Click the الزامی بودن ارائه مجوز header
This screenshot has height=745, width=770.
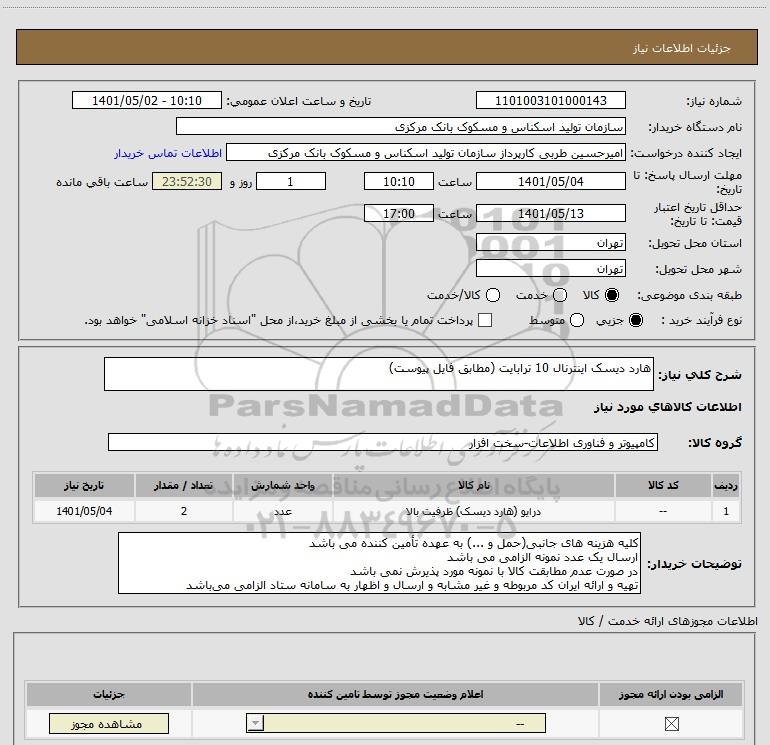click(x=671, y=694)
